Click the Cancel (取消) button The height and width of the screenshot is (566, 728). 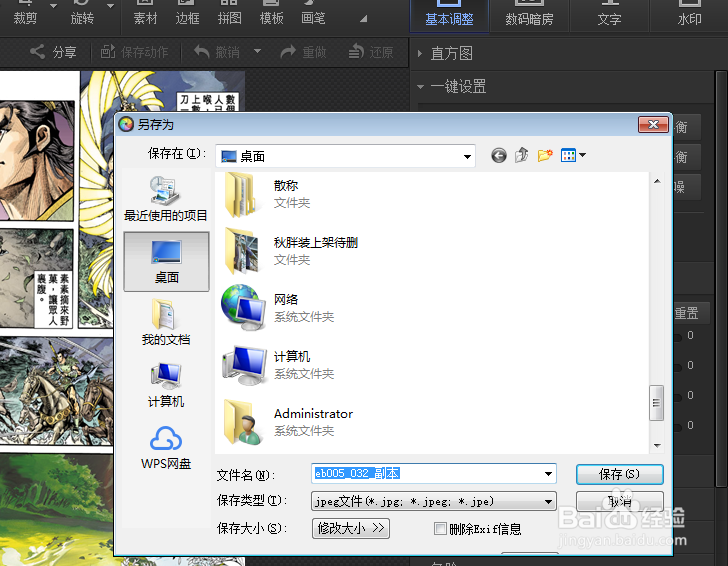[x=619, y=501]
